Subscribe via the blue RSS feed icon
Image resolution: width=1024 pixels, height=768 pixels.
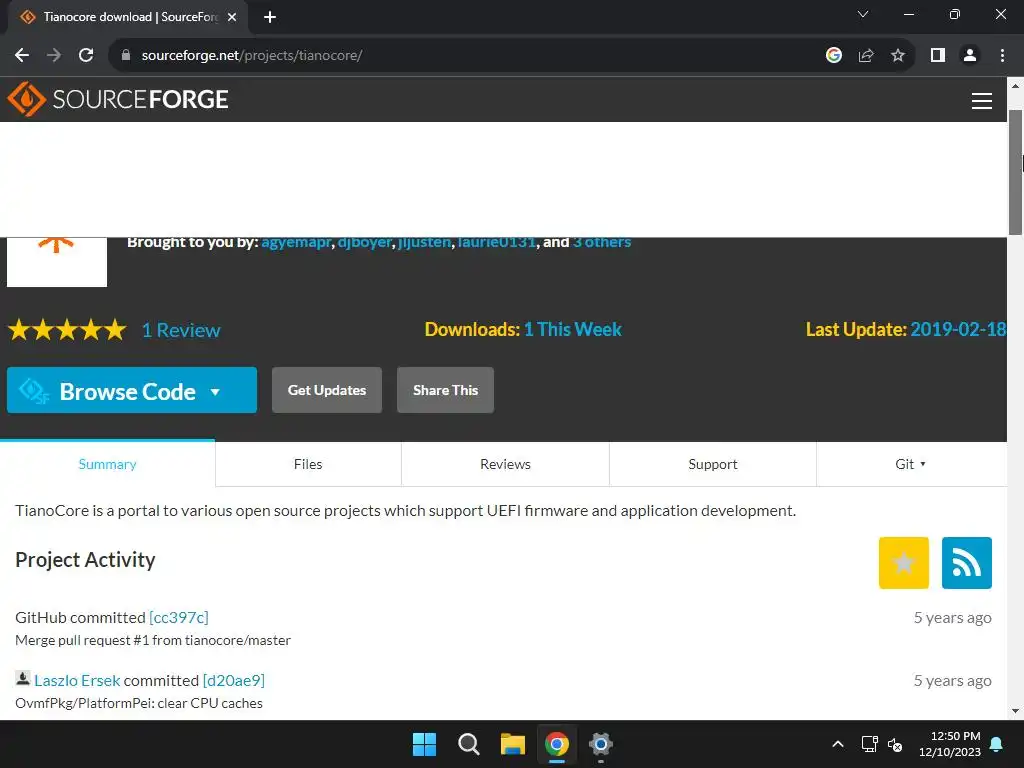[967, 562]
